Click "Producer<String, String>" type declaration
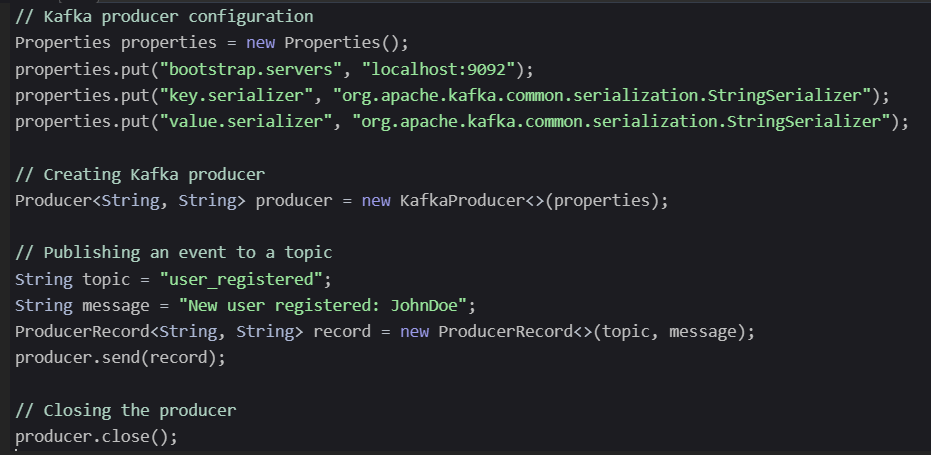931x455 pixels. click(130, 201)
